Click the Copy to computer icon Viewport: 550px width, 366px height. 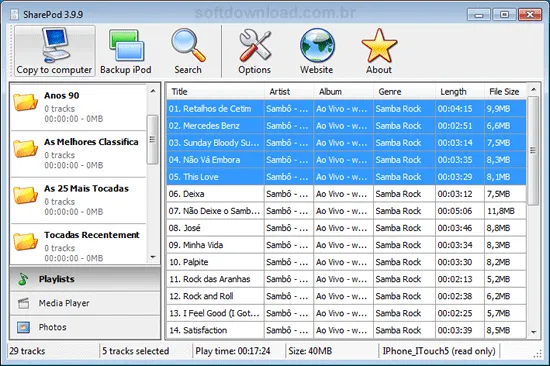(x=55, y=45)
